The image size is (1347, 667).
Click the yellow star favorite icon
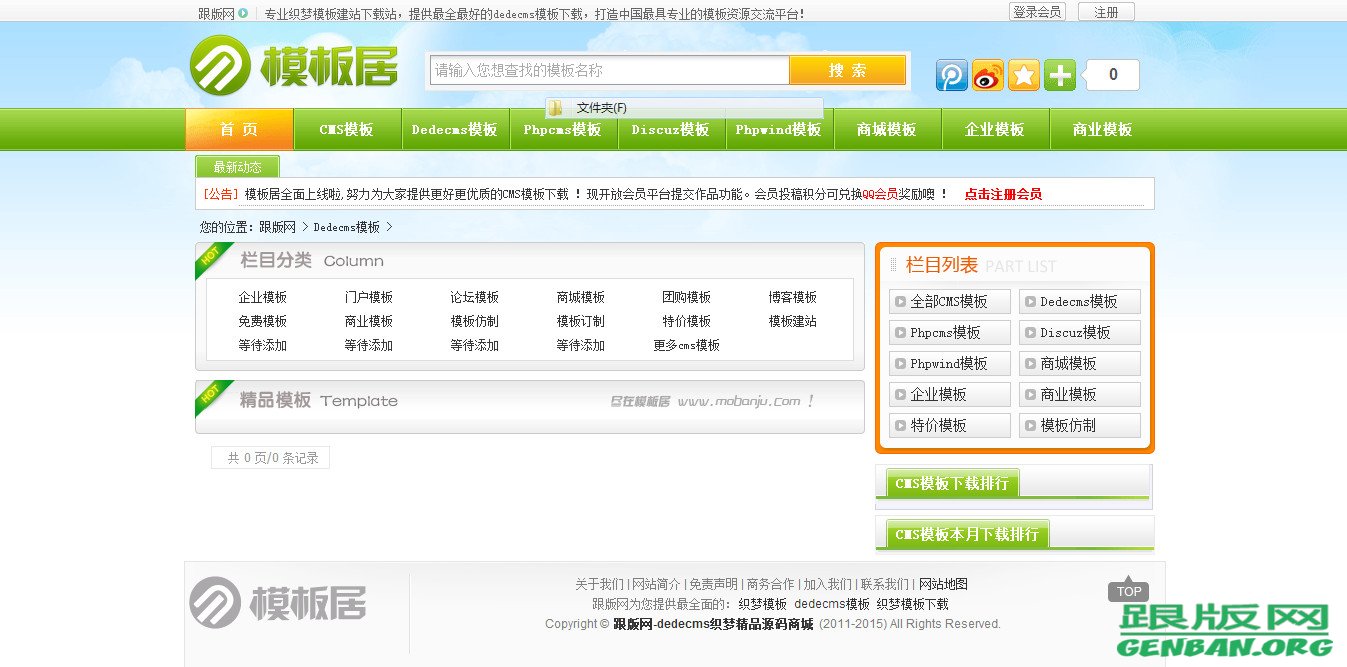[x=1023, y=75]
